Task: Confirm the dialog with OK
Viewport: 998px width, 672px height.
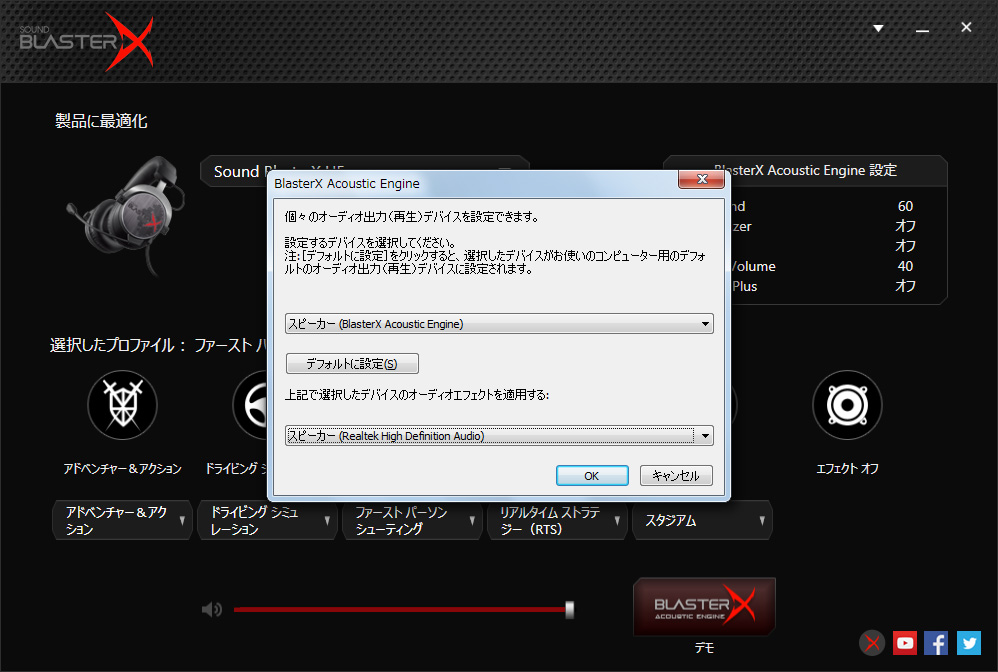Action: click(592, 475)
